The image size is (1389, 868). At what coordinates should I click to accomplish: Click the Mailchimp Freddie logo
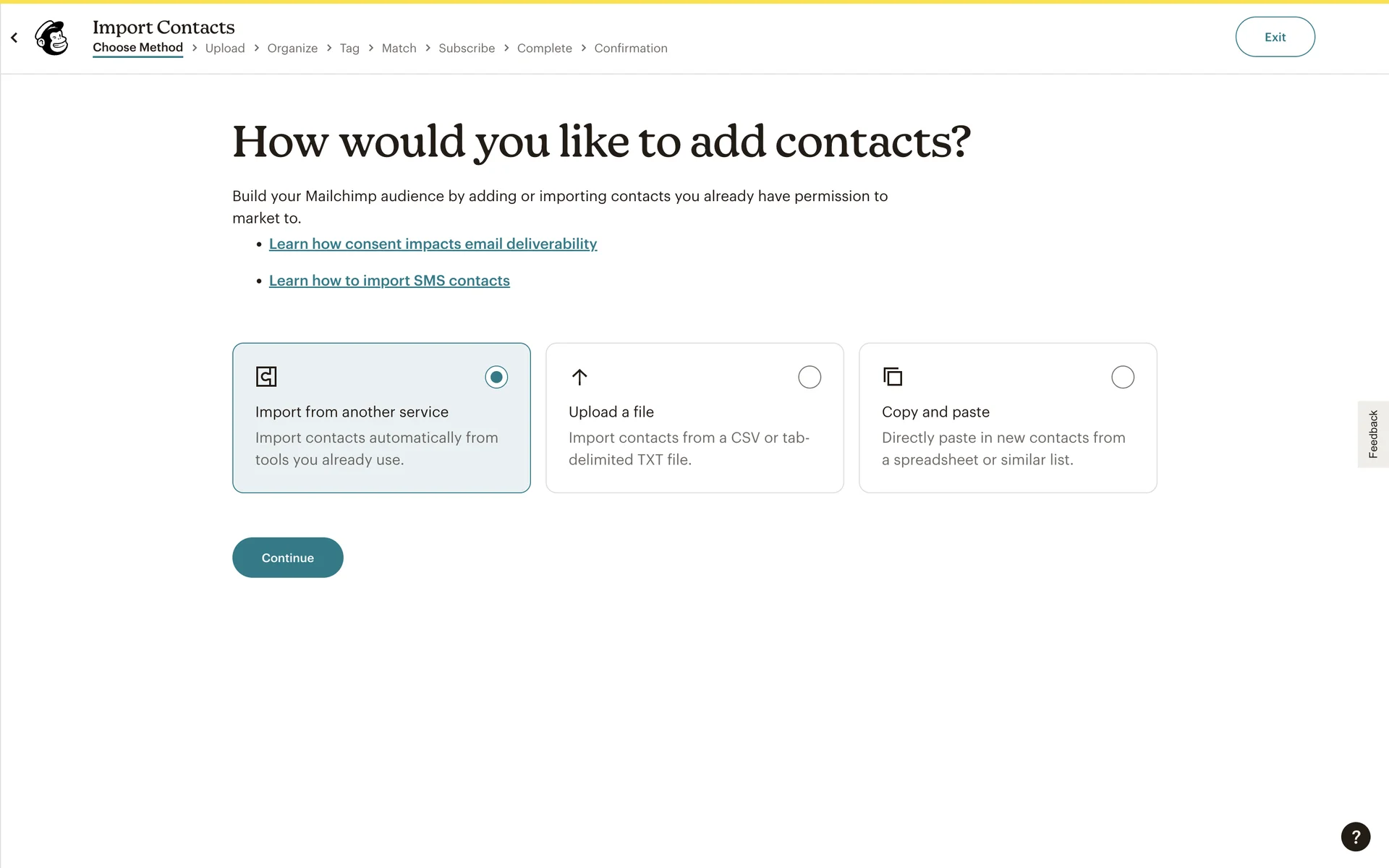click(x=52, y=38)
